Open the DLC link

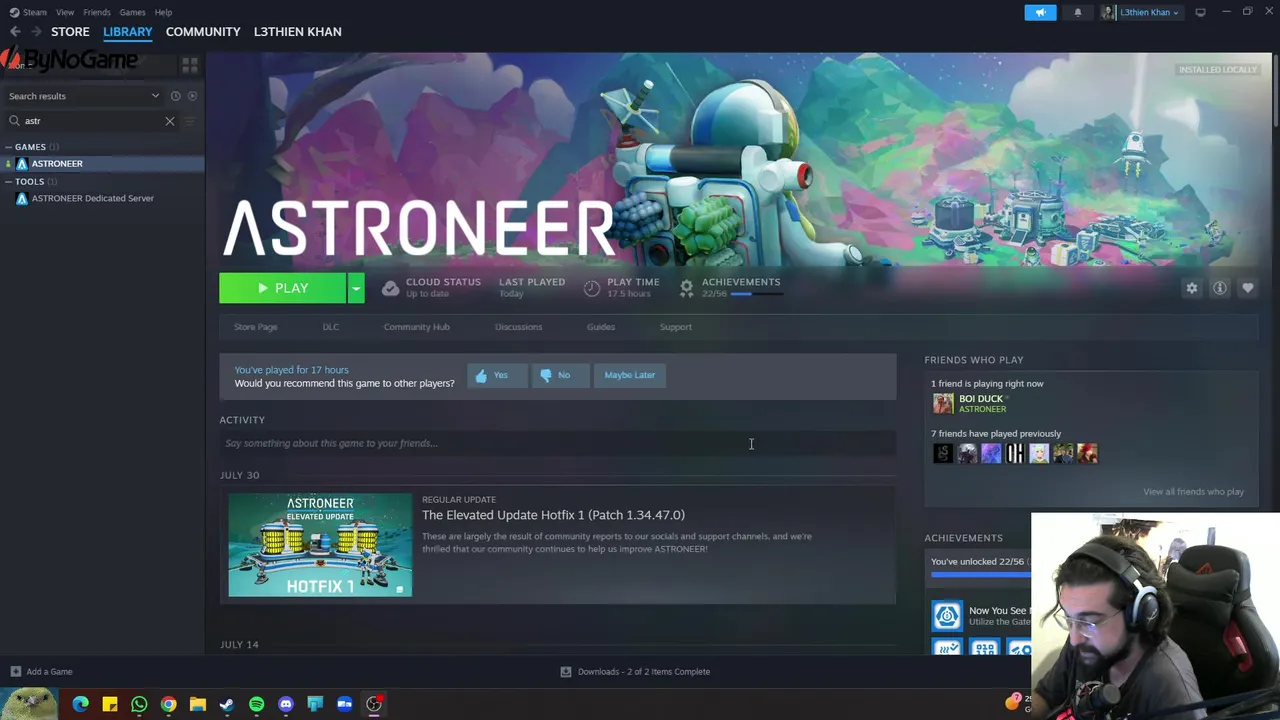[331, 327]
